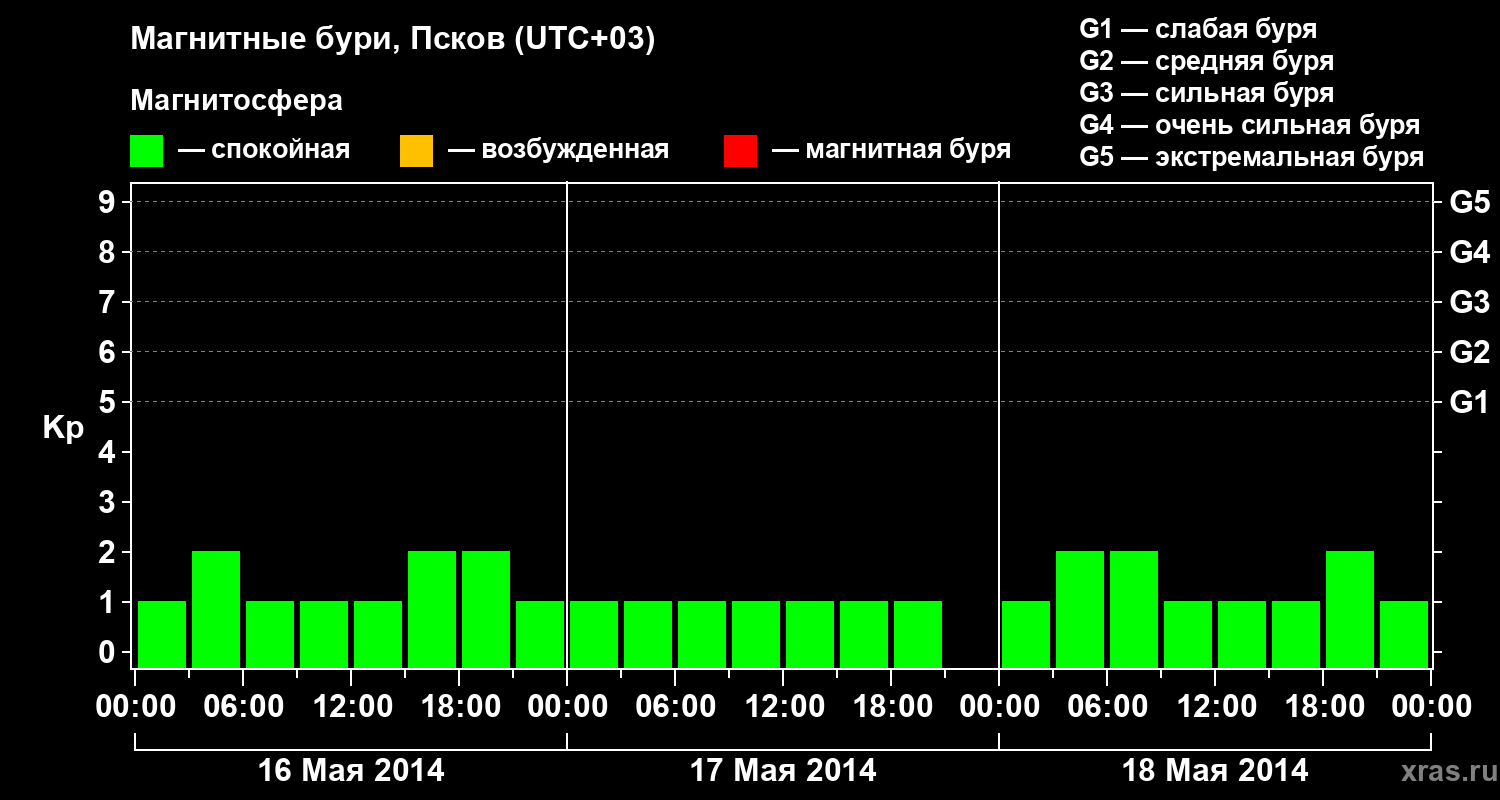Viewport: 1500px width, 800px height.
Task: Click the '— магнитная буря' legend label
Action: click(891, 150)
